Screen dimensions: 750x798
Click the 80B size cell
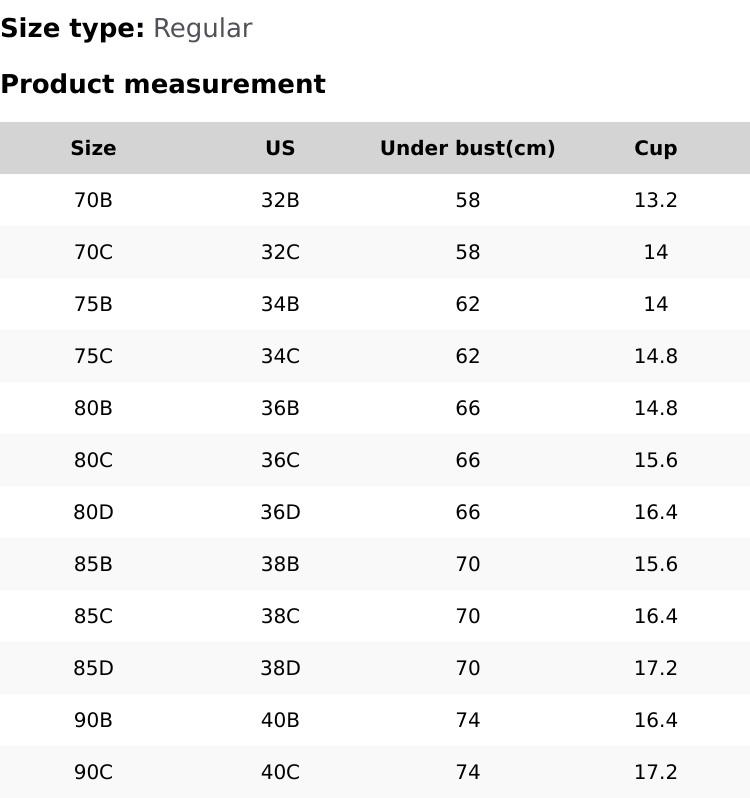[x=93, y=408]
